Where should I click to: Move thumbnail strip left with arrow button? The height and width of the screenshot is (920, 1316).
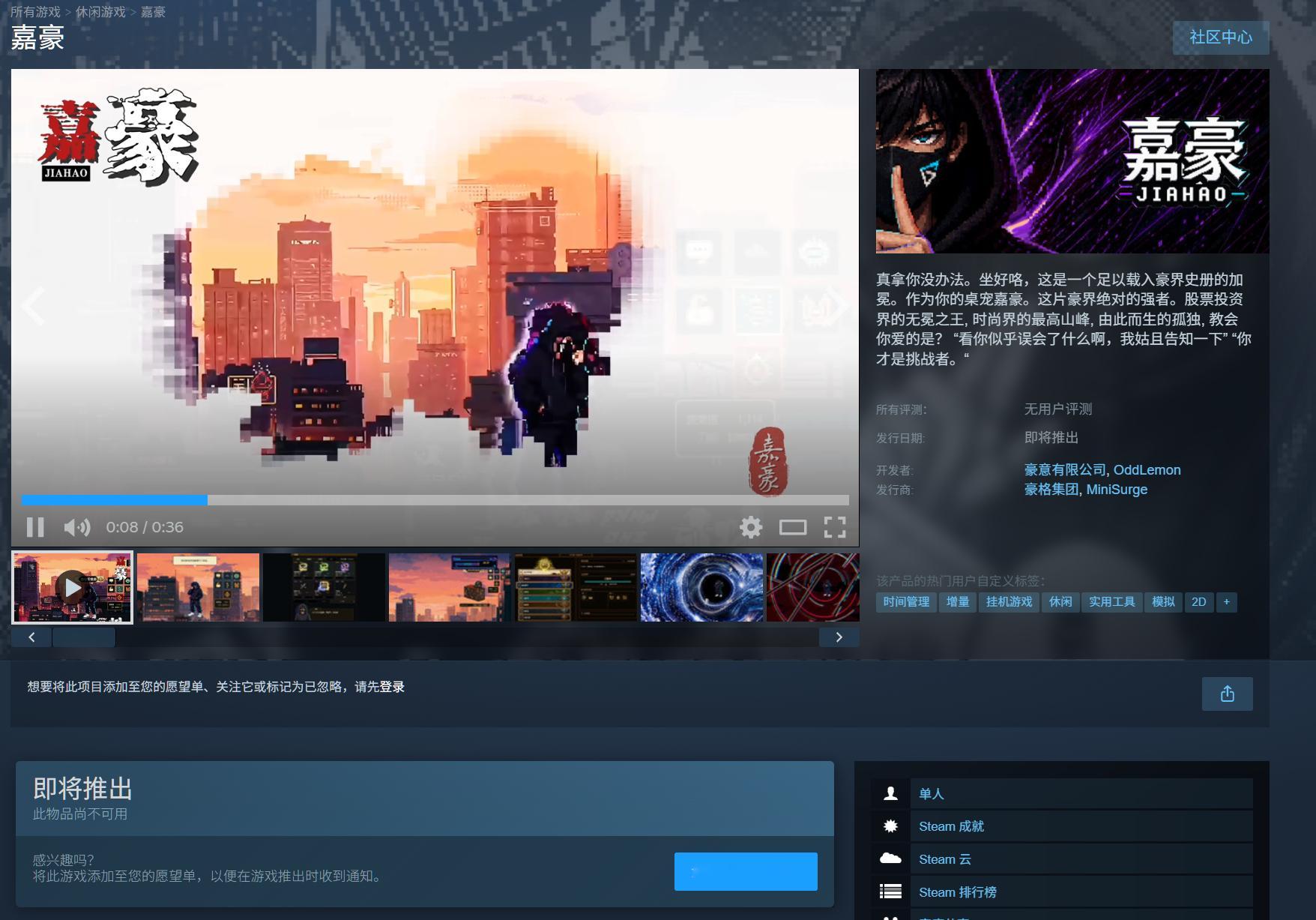(x=31, y=637)
